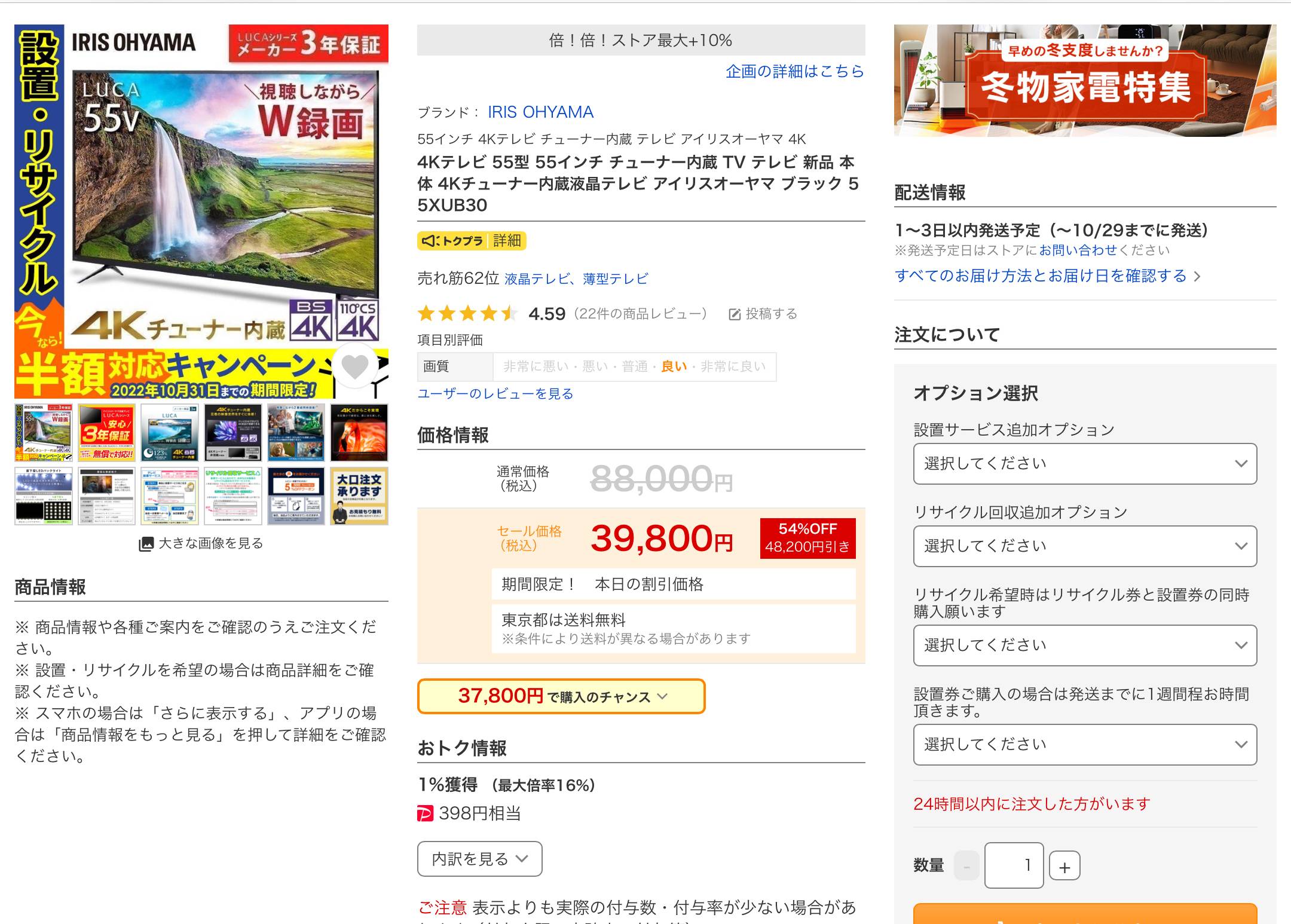This screenshot has width=1291, height=924.
Task: Open the リサイクル回収追加オプション dropdown
Action: [1084, 546]
